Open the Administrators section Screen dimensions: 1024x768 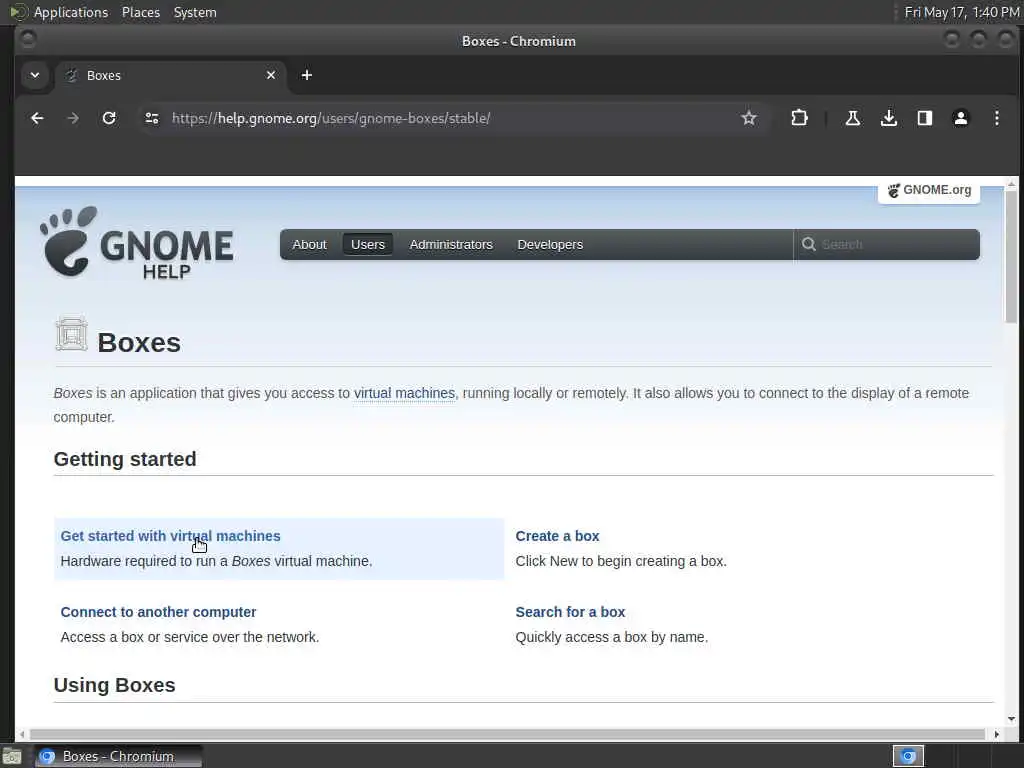pos(451,244)
